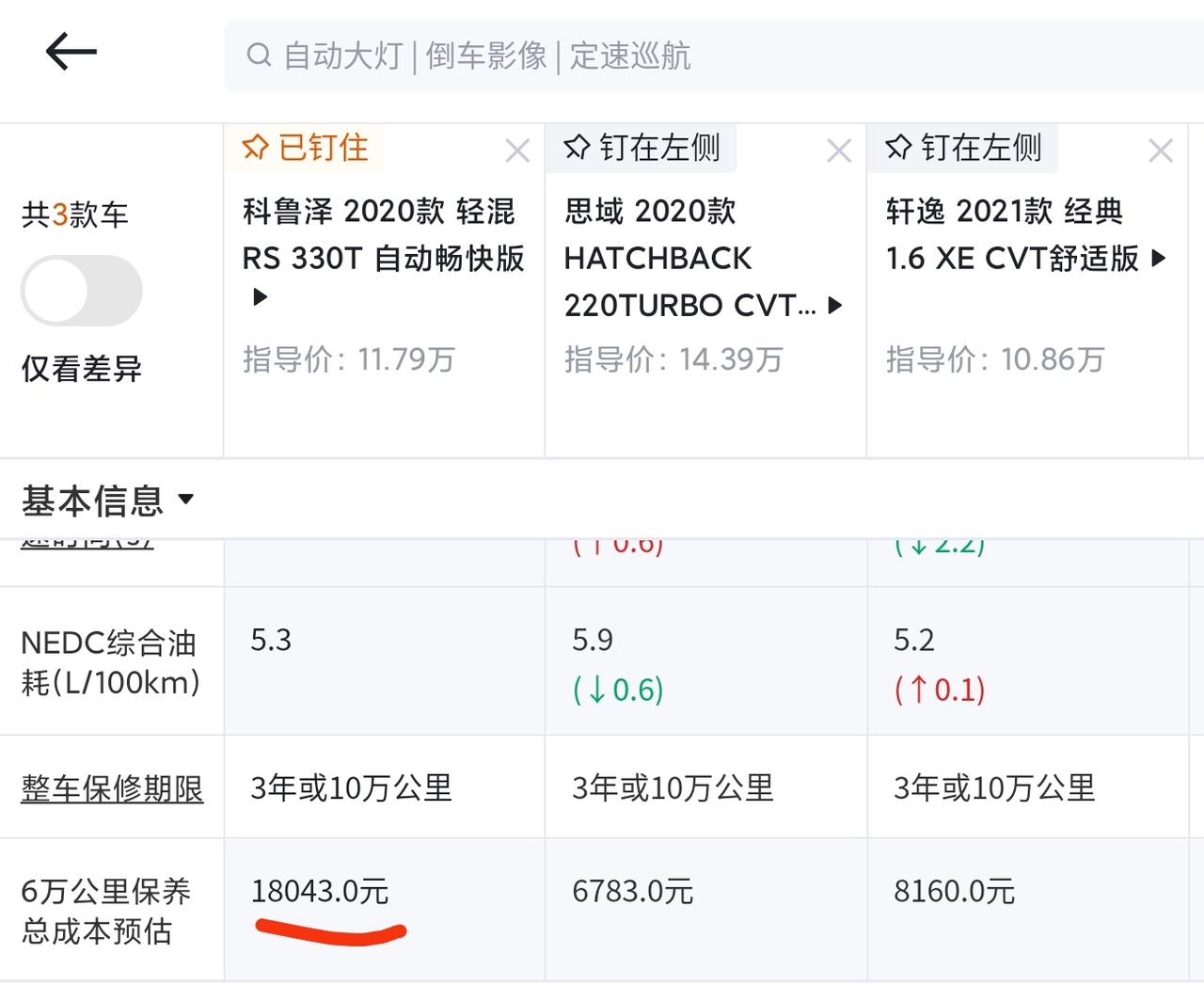Go back with the left arrow icon
The width and height of the screenshot is (1204, 1001).
71,52
